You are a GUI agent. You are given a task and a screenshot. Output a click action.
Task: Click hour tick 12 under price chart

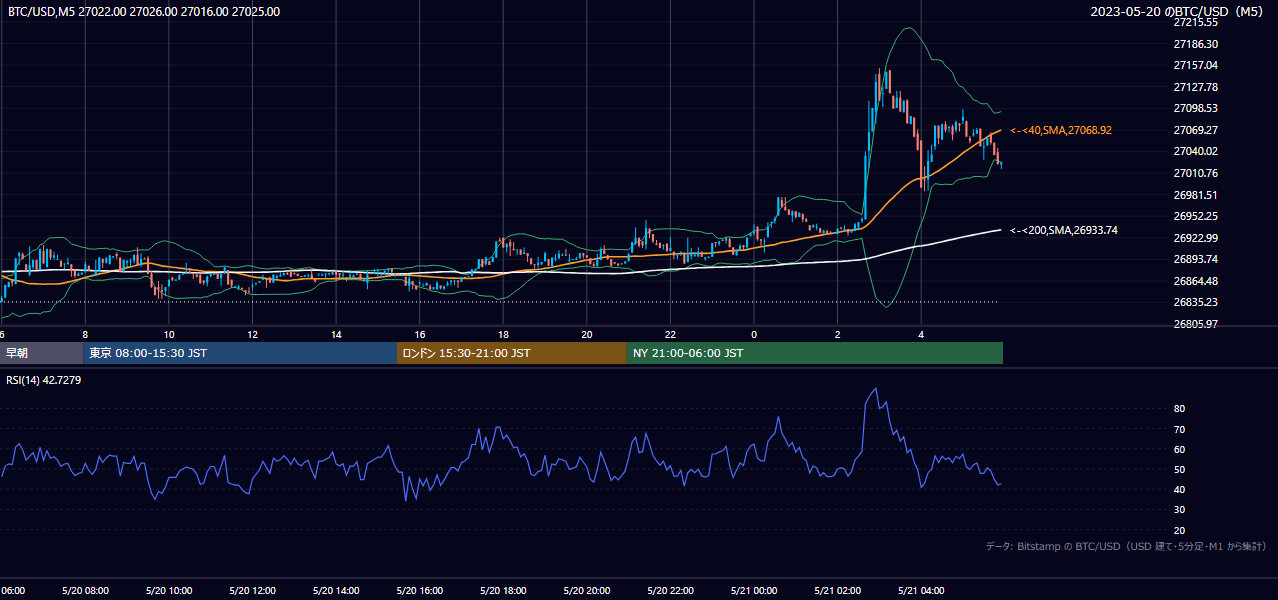(252, 334)
